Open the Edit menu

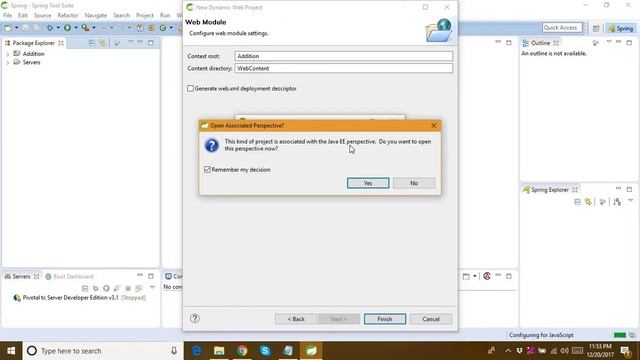tap(22, 15)
